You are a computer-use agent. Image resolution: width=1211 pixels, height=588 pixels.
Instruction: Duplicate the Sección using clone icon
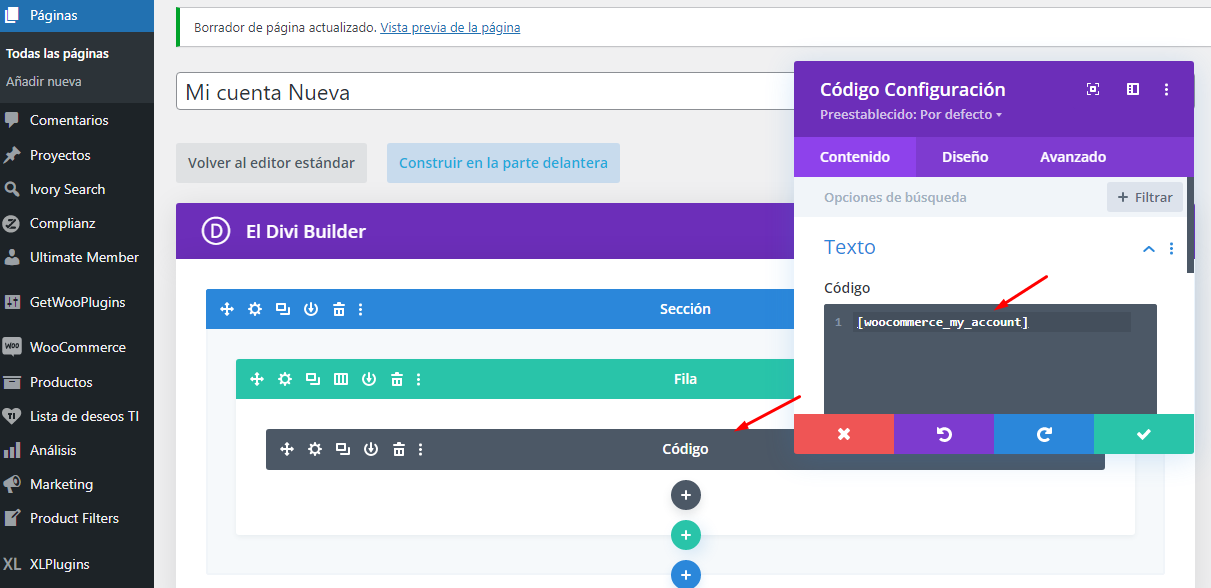pos(283,309)
